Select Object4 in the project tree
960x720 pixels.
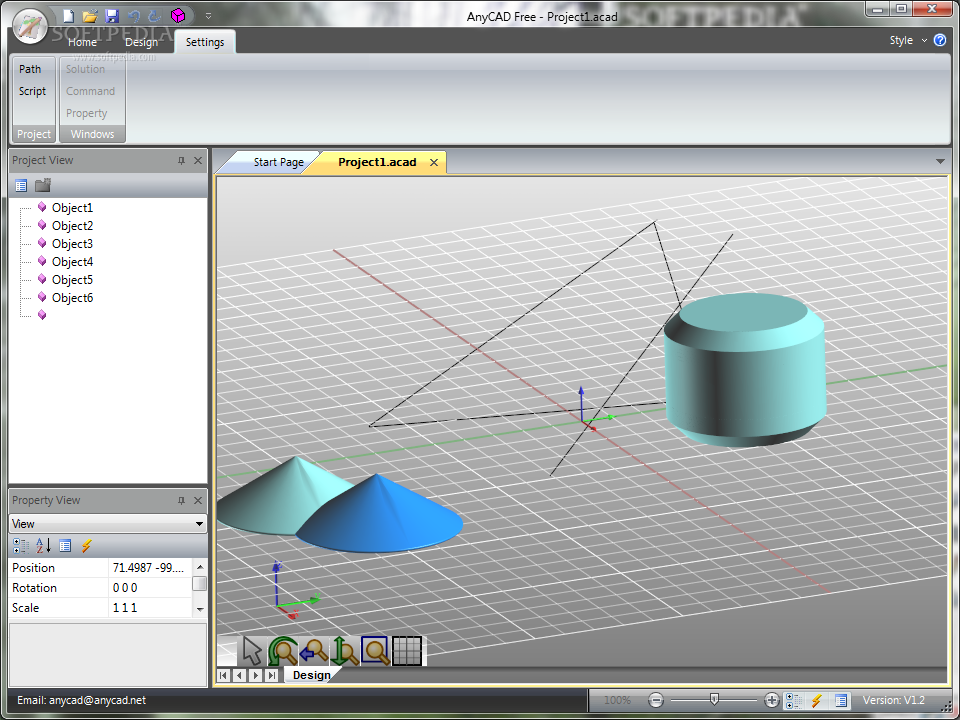coord(72,261)
